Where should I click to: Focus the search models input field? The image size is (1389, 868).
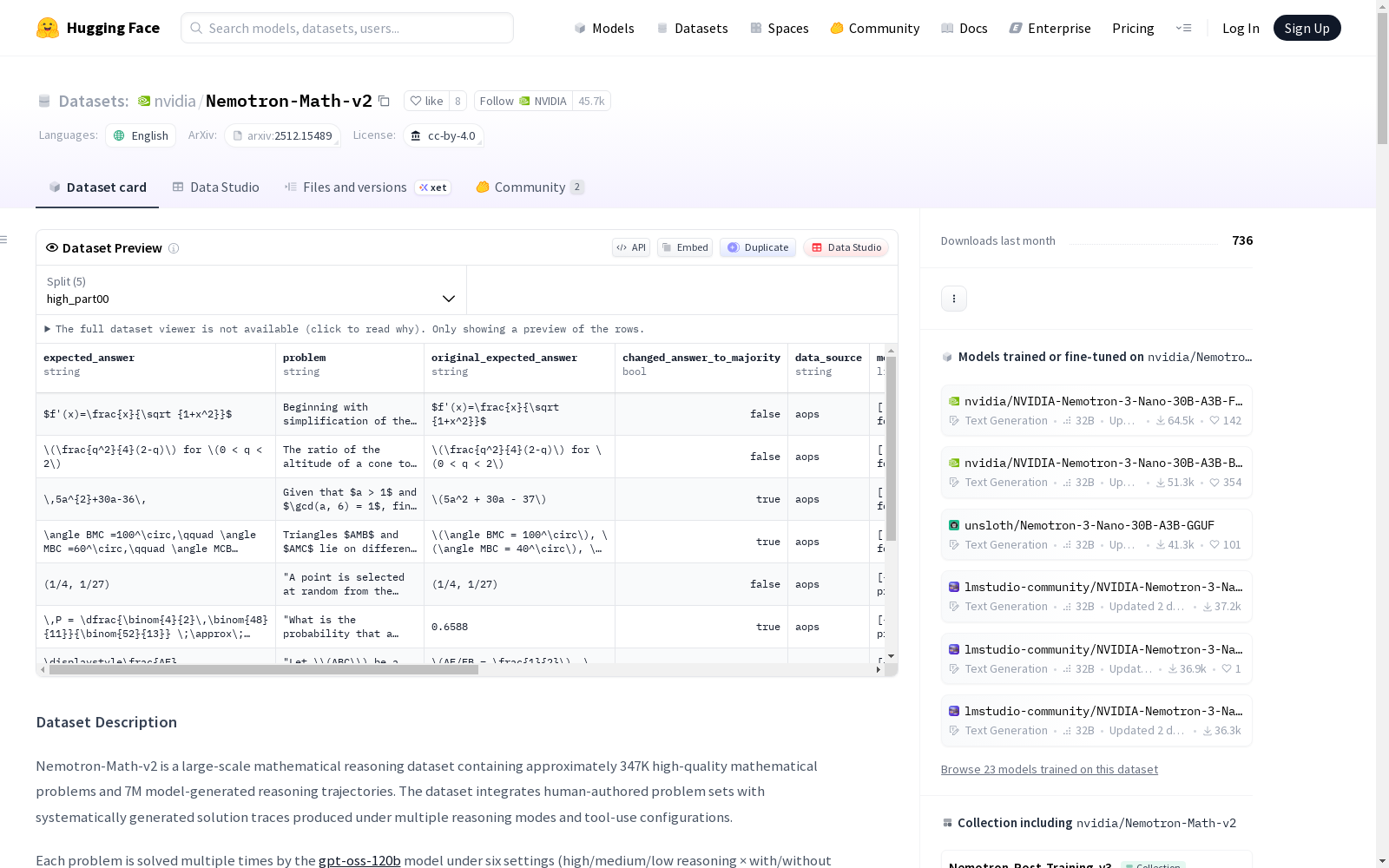click(347, 28)
